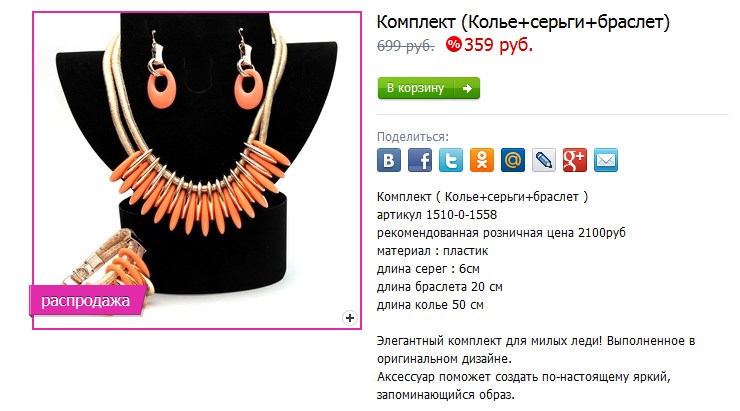Send the product by email via the envelope icon

point(605,160)
